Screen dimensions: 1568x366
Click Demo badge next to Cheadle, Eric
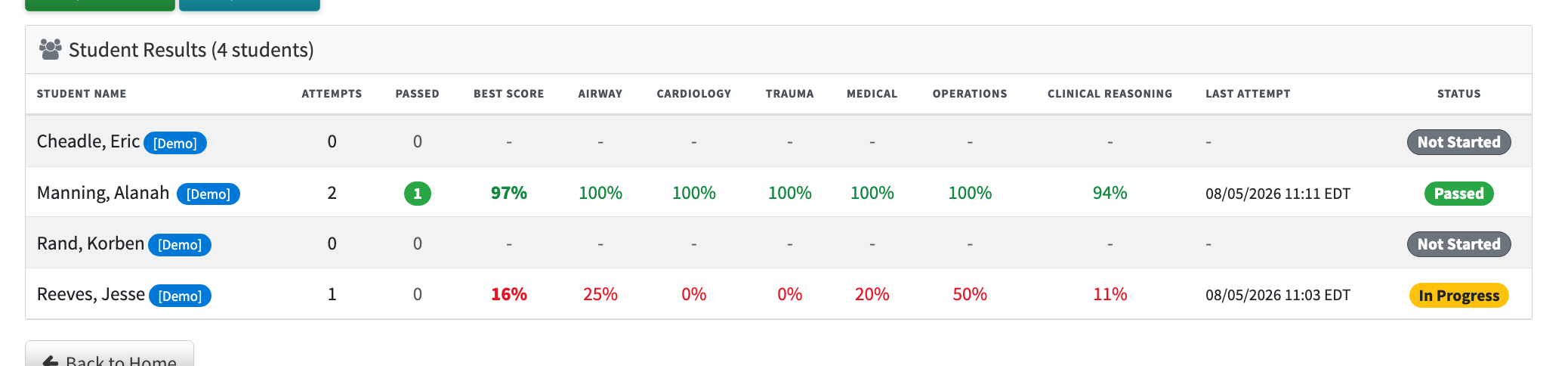tap(175, 143)
